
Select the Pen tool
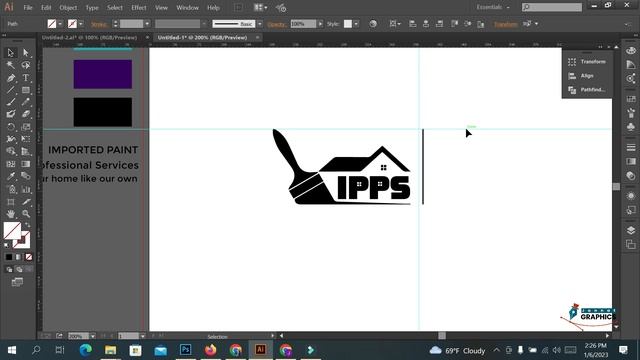11,78
